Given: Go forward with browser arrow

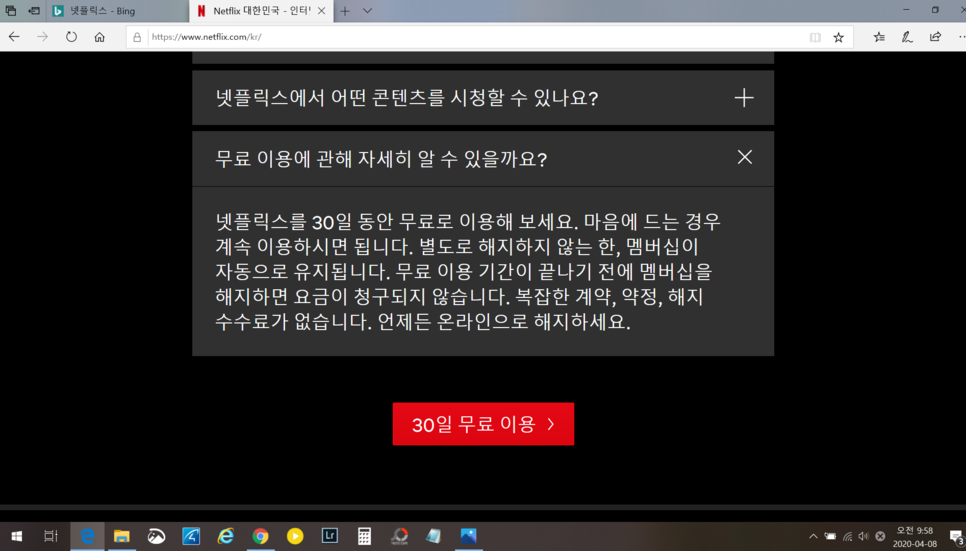Looking at the screenshot, I should pos(42,37).
